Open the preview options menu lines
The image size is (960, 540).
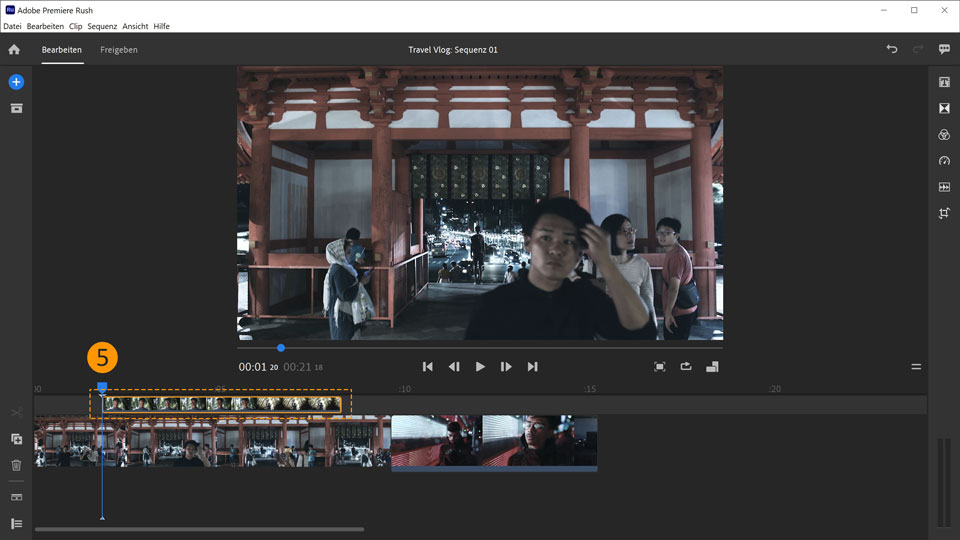(916, 367)
